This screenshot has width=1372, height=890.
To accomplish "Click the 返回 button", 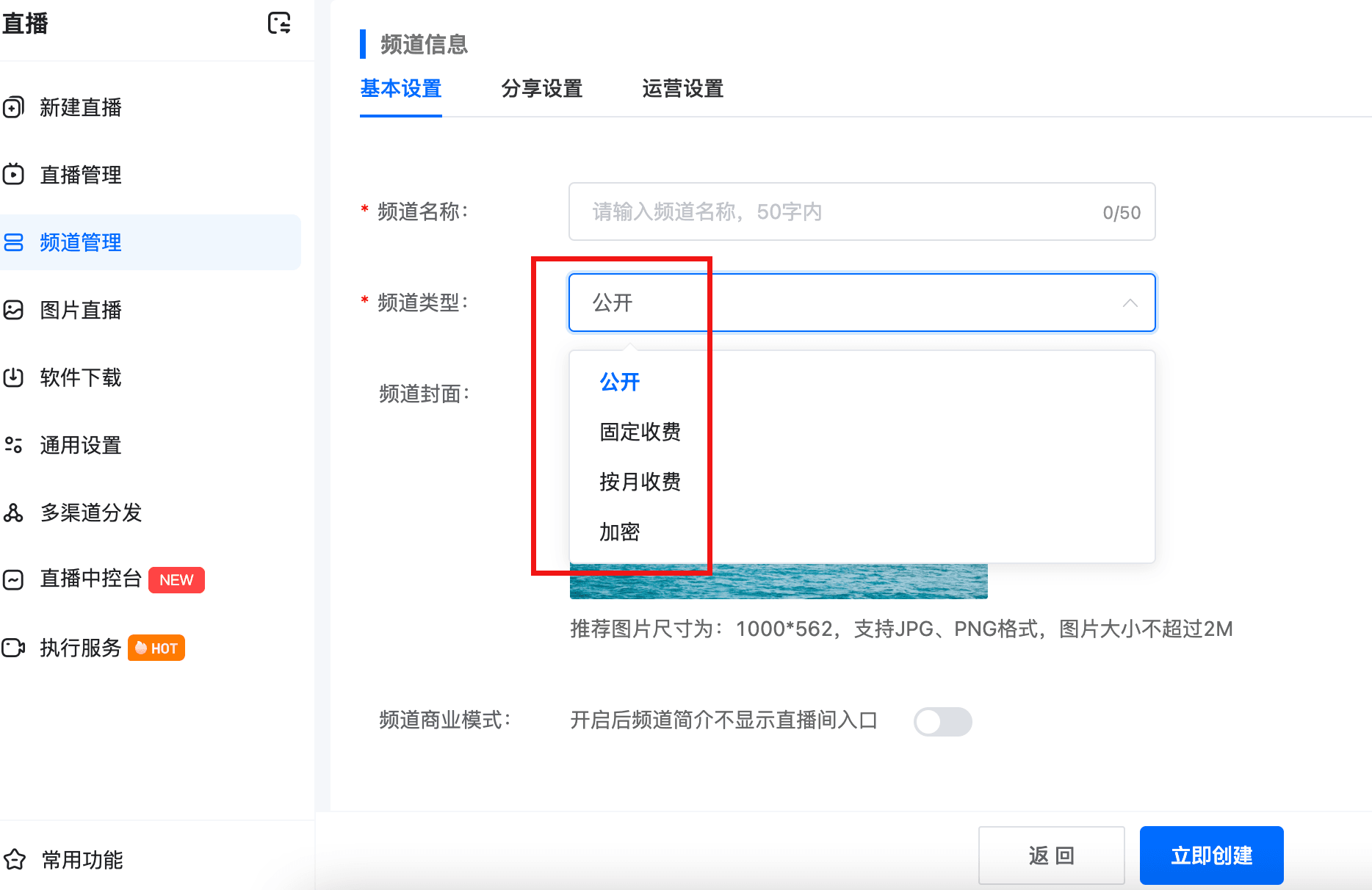I will pyautogui.click(x=1052, y=855).
